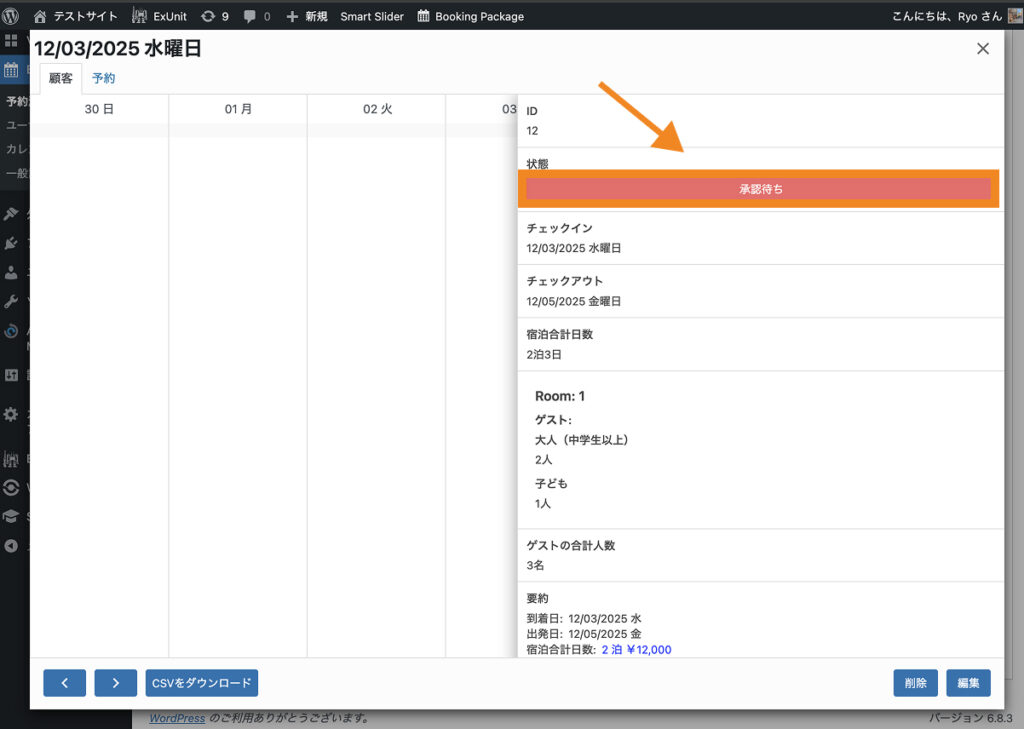Open the comments bubble icon

coord(250,16)
